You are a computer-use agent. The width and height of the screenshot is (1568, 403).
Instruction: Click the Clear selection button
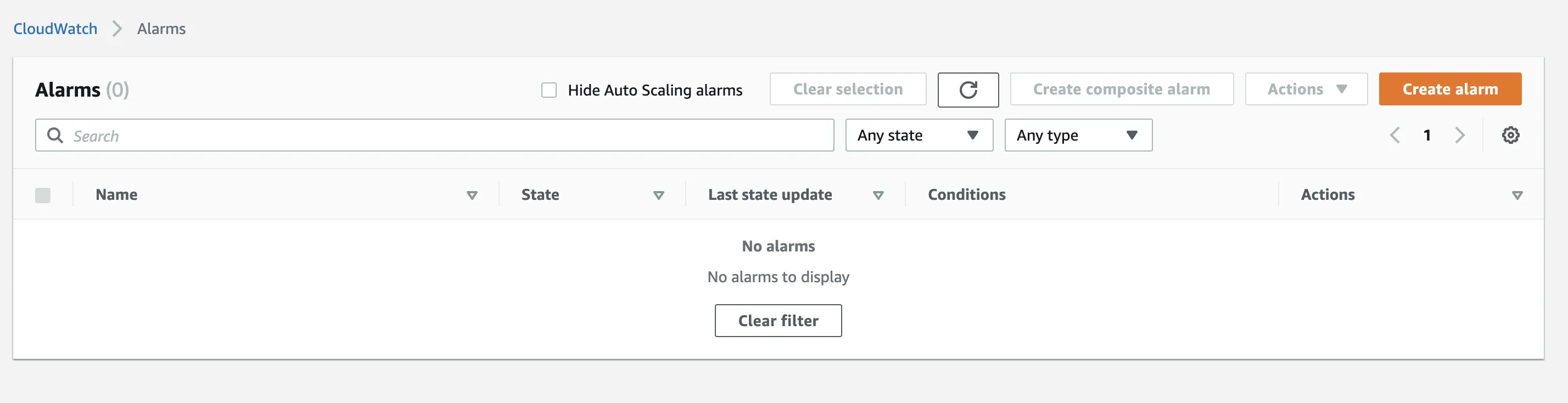(847, 89)
